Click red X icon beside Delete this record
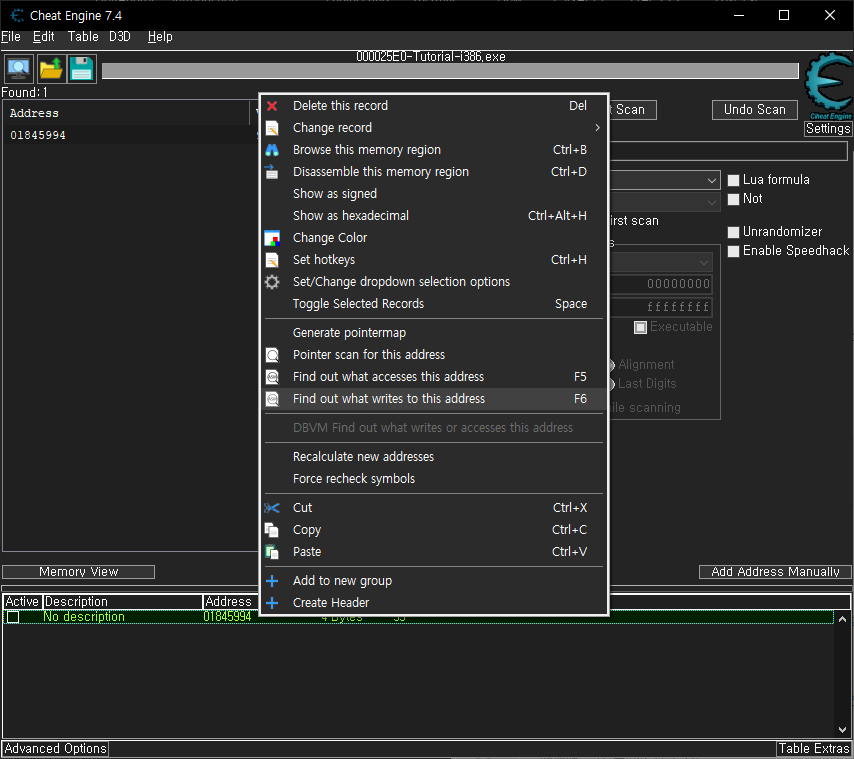This screenshot has width=854, height=759. point(272,106)
